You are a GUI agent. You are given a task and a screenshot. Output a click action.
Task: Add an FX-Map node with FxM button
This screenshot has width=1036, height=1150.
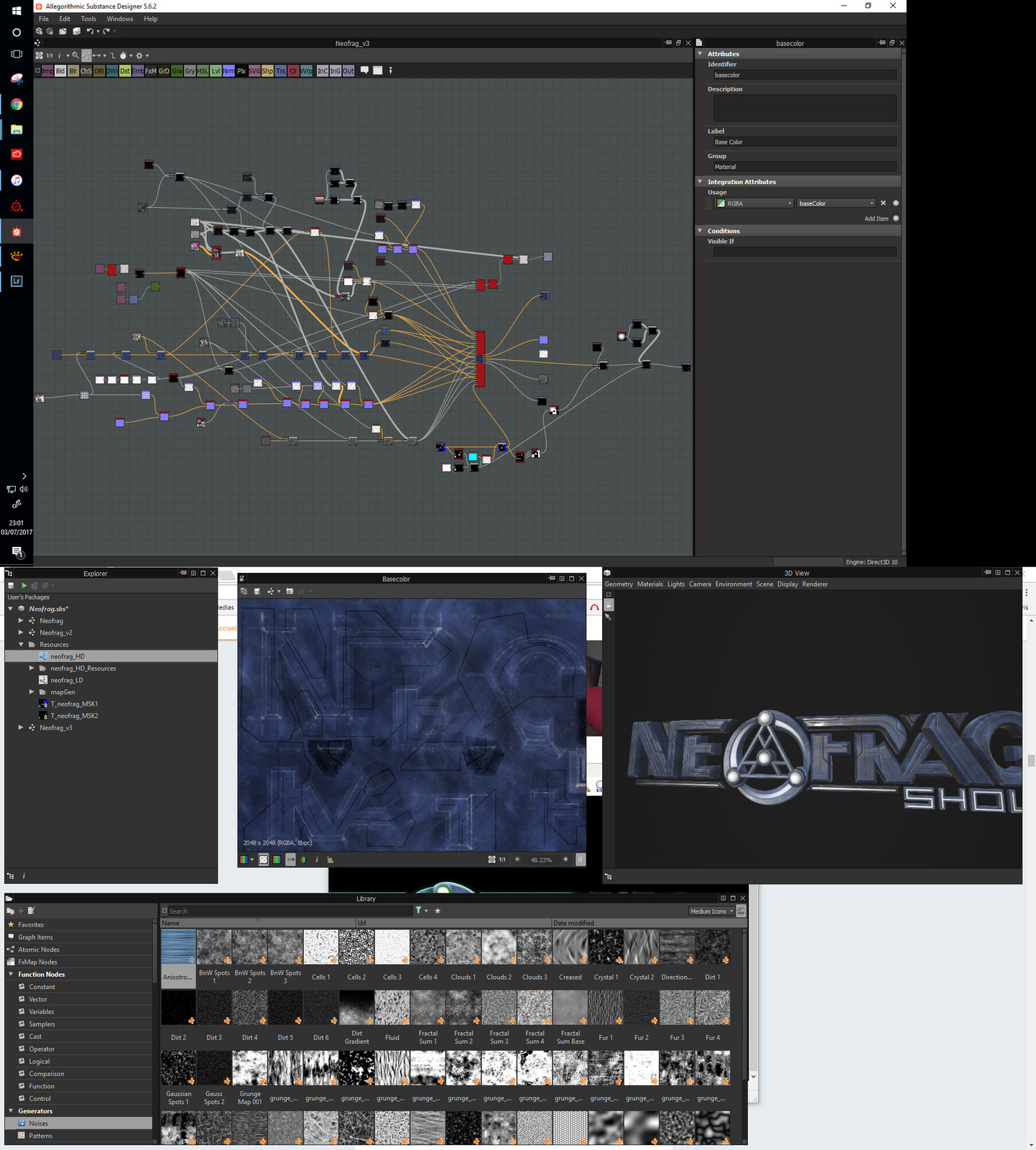[x=151, y=71]
